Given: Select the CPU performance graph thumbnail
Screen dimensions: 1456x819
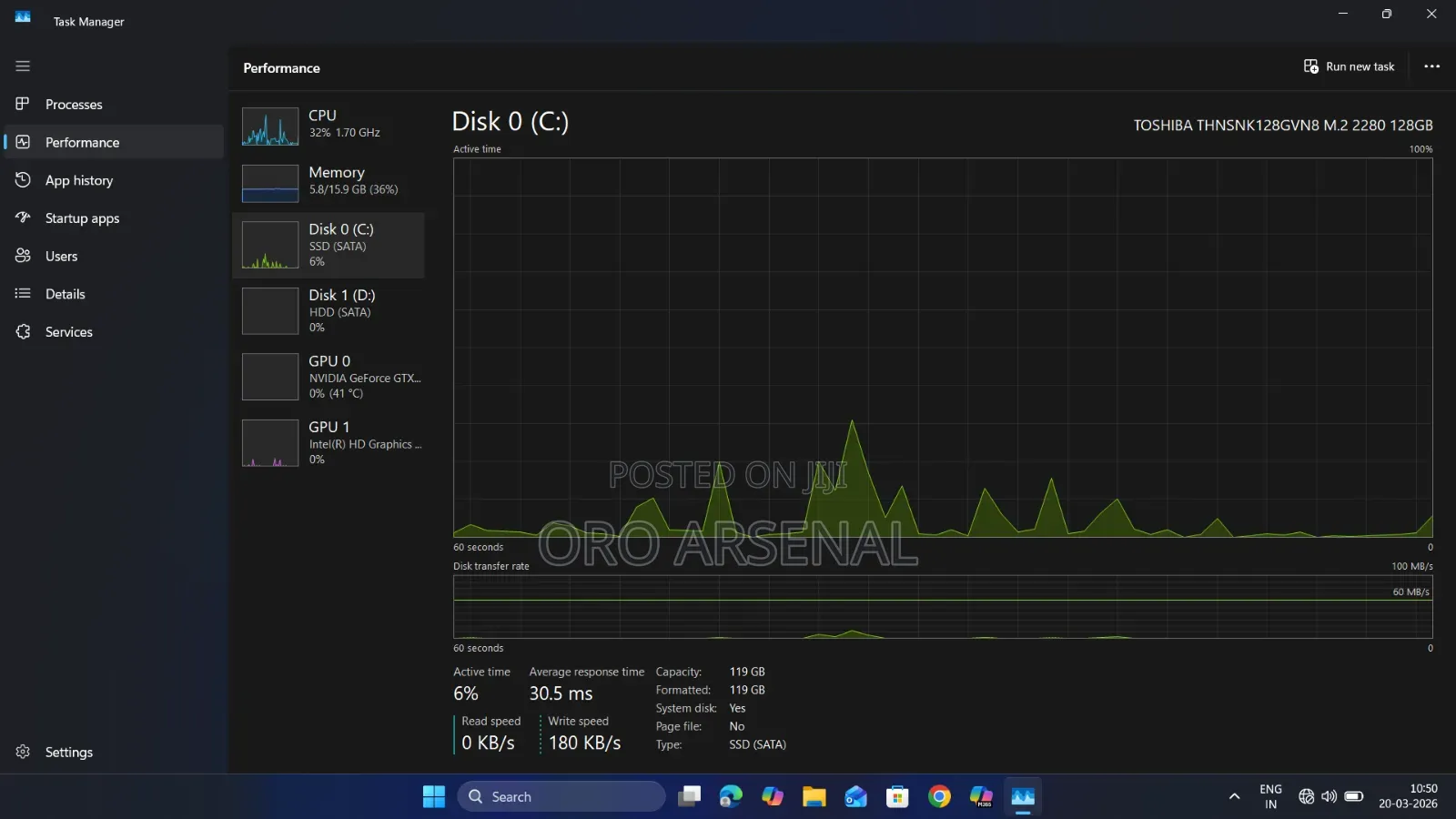Looking at the screenshot, I should [270, 126].
